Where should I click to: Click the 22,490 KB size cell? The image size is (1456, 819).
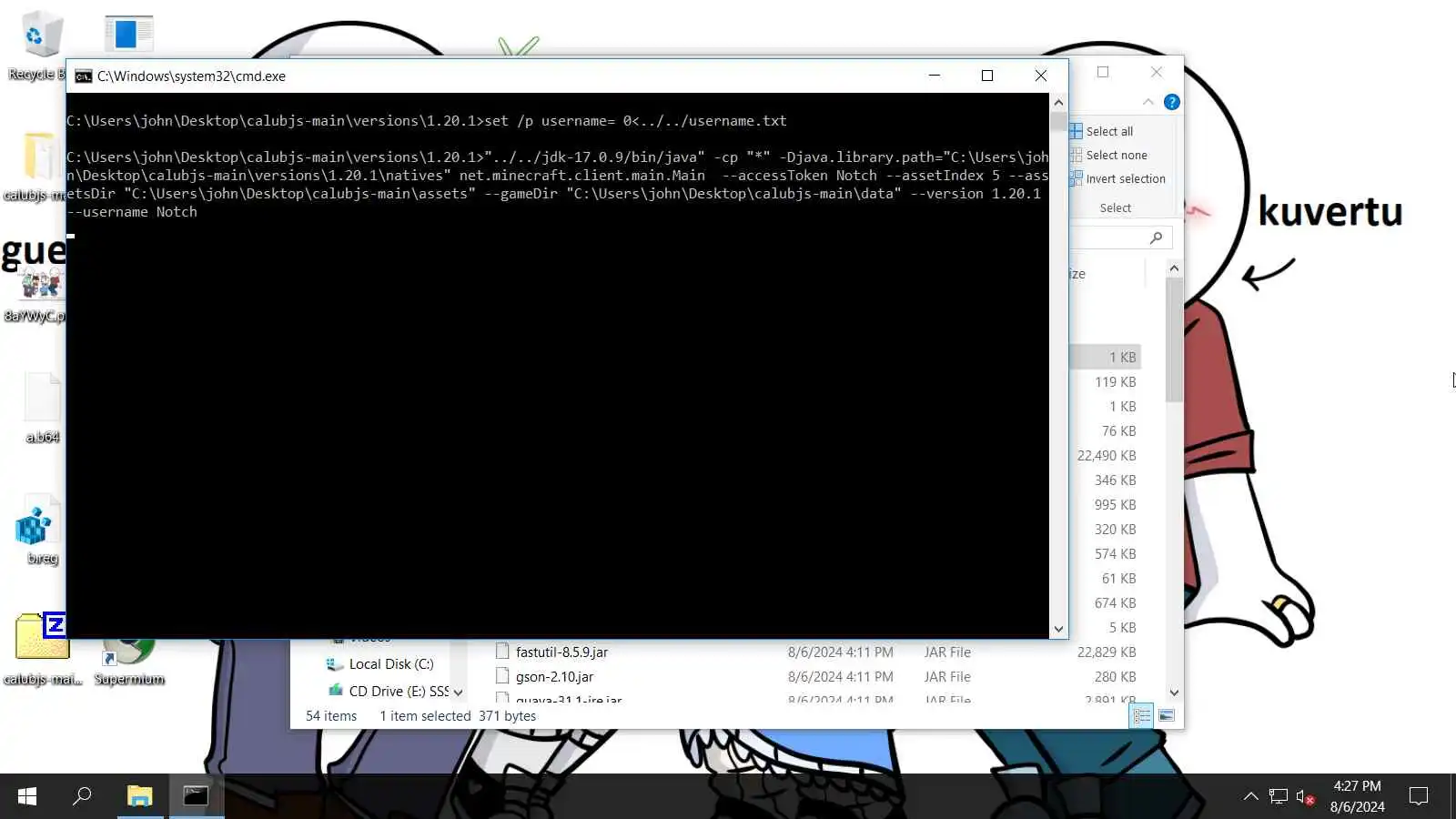pyautogui.click(x=1107, y=455)
